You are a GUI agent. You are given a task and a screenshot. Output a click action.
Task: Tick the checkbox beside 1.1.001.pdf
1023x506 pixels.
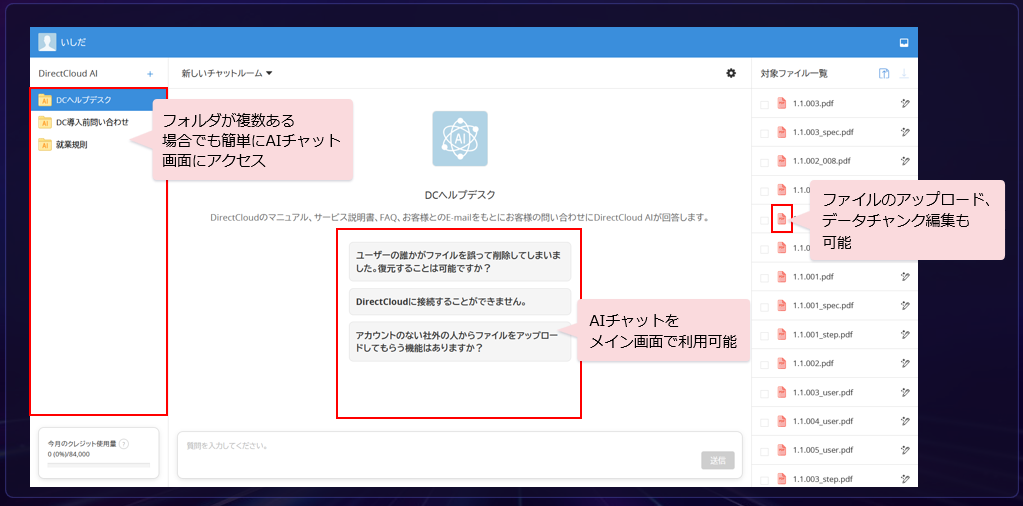click(x=765, y=277)
